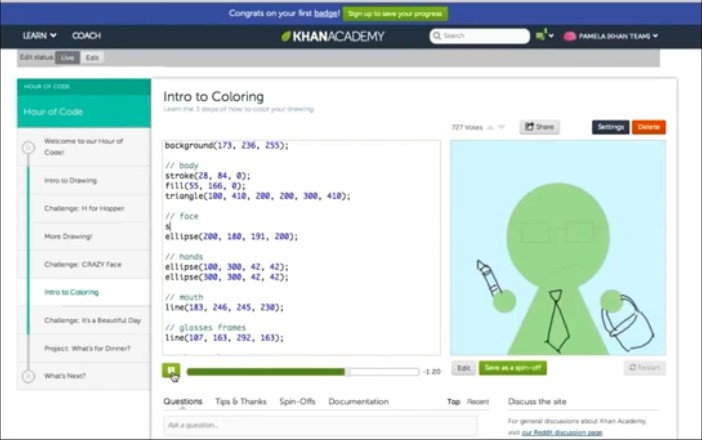The height and width of the screenshot is (440, 702).
Task: Click the Khan Academy leaf logo
Action: point(286,36)
